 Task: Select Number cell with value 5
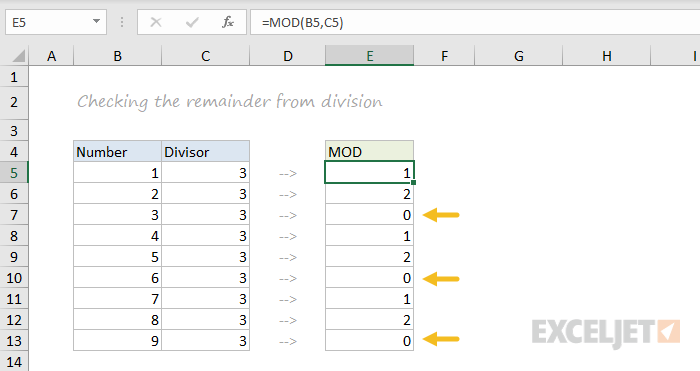pyautogui.click(x=117, y=257)
